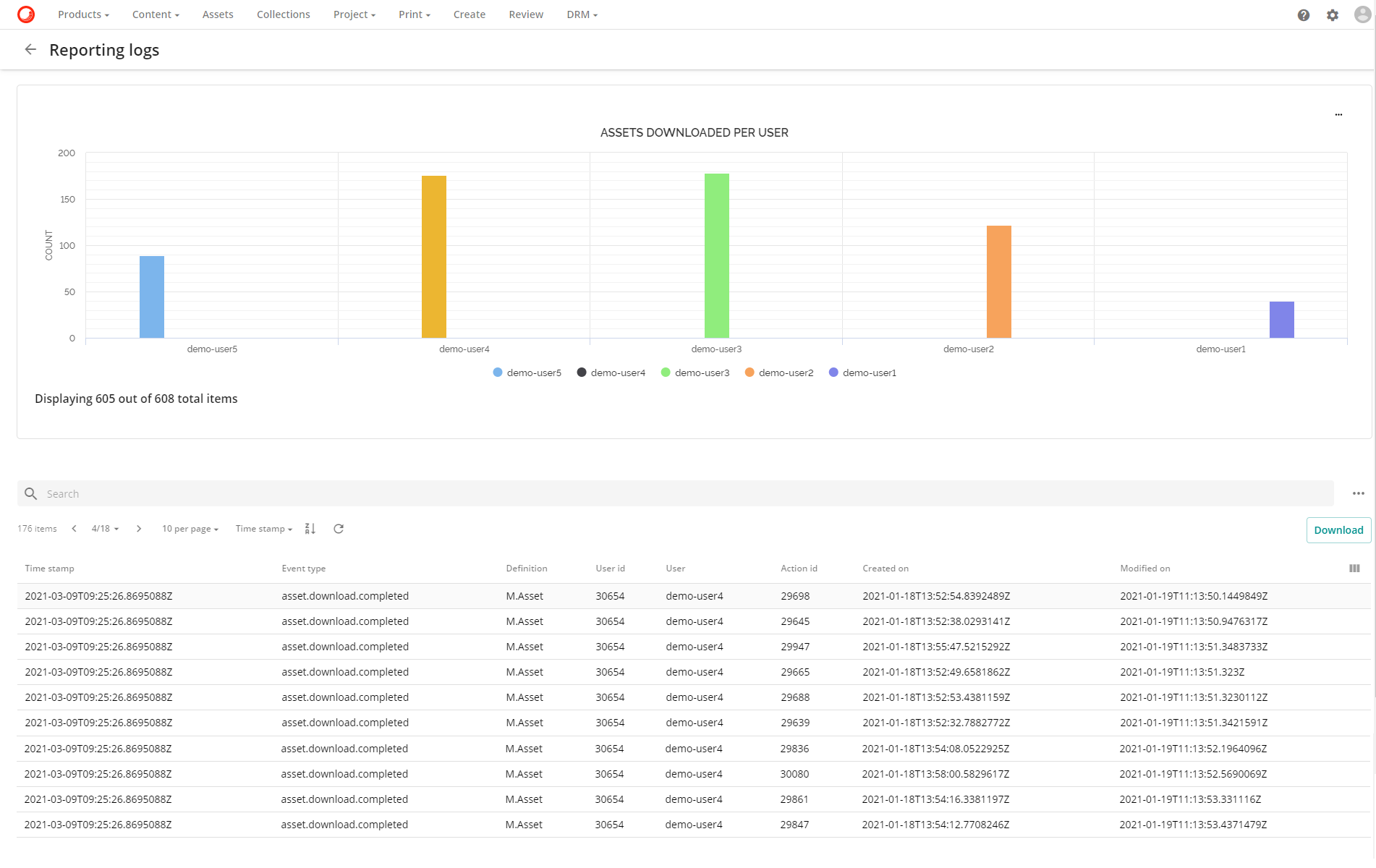Refresh the log list with the reload icon
Viewport: 1376px width, 868px height.
(338, 528)
